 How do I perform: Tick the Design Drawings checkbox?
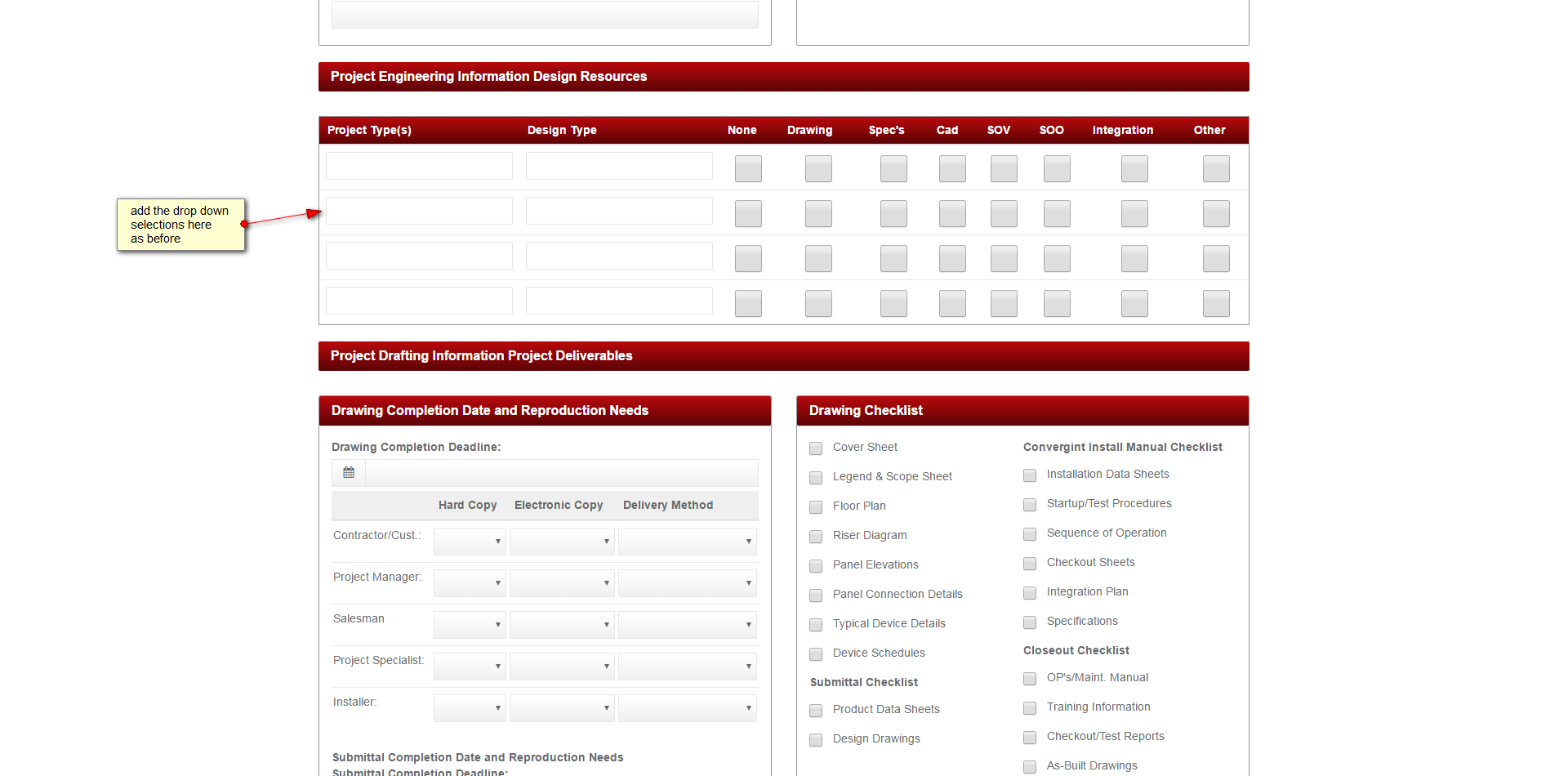pyautogui.click(x=816, y=740)
